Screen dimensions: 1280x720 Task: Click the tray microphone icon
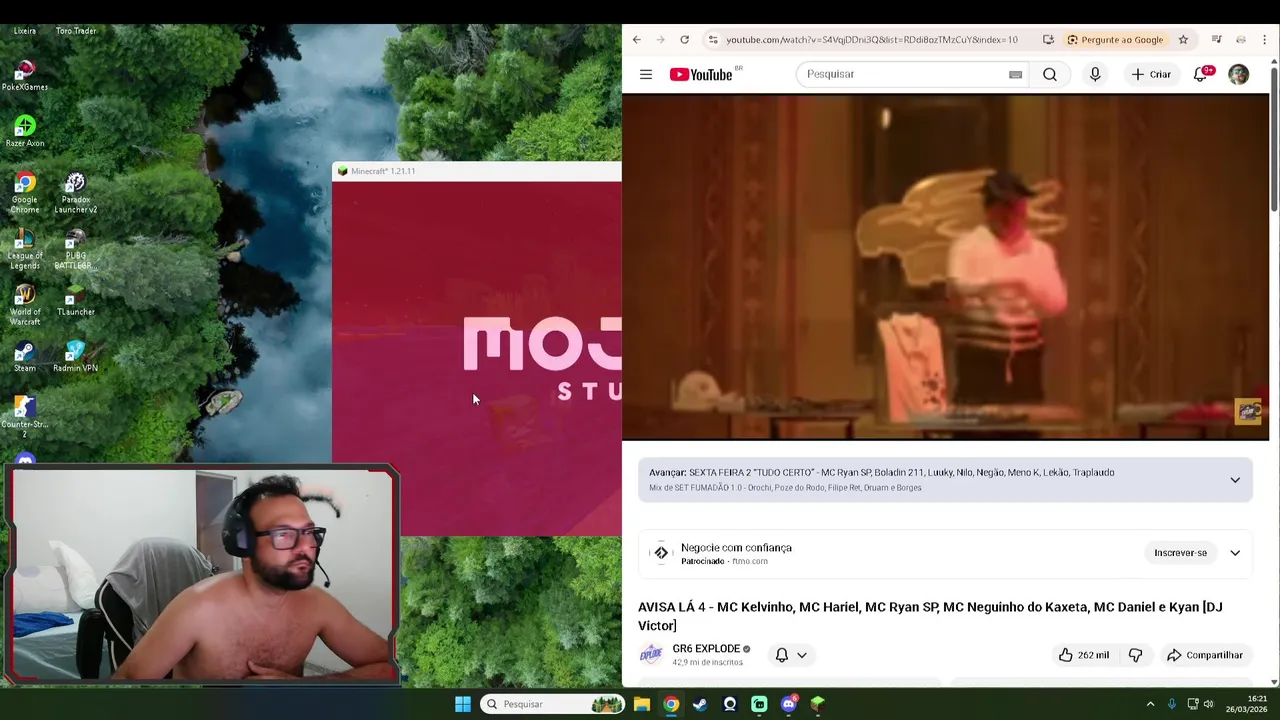click(1171, 704)
